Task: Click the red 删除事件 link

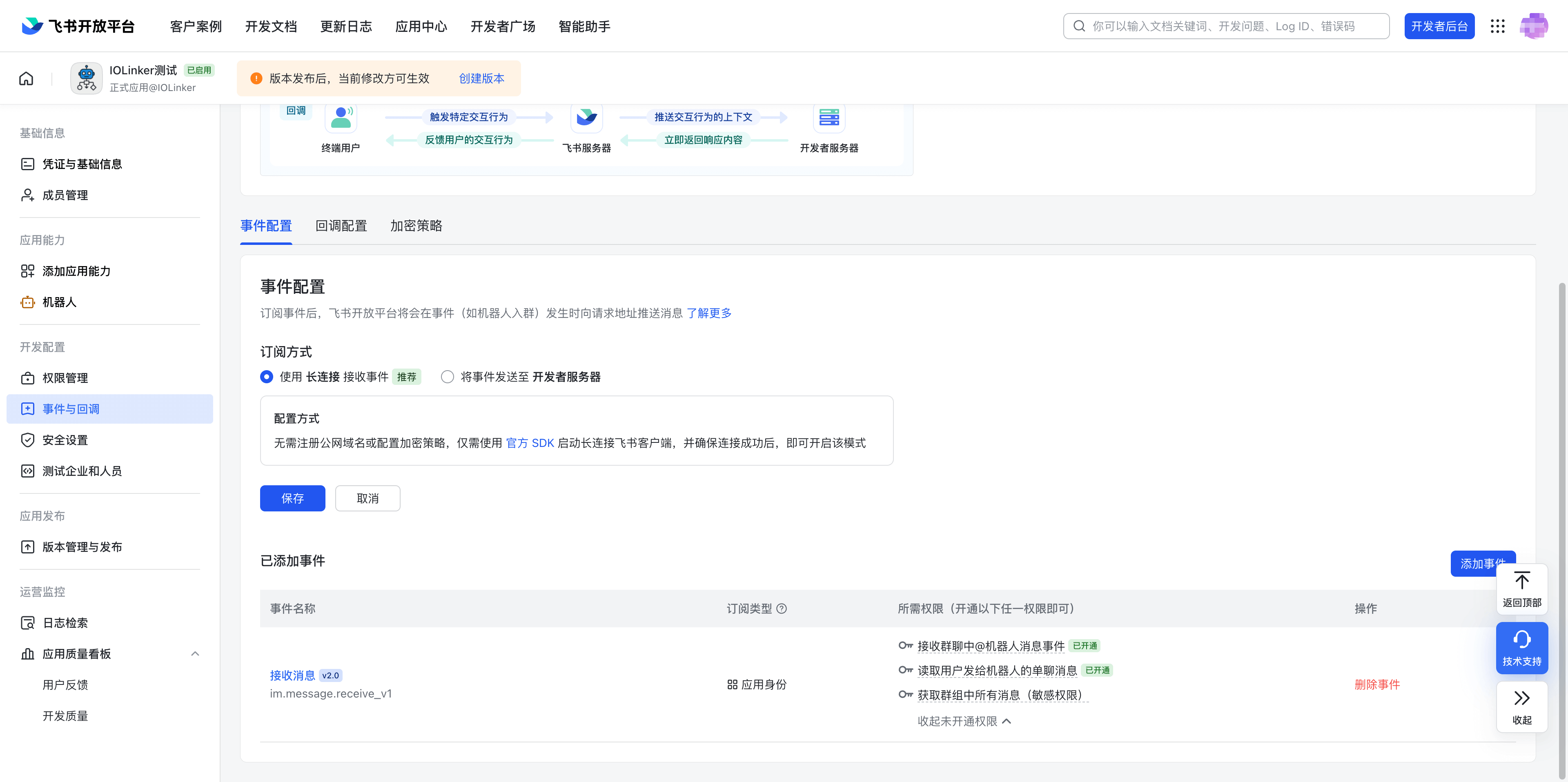Action: pos(1377,684)
